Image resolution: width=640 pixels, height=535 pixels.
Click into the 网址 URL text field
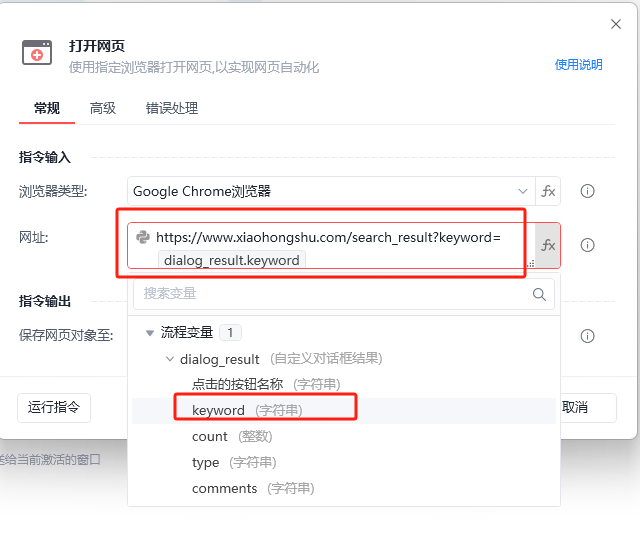[331, 245]
